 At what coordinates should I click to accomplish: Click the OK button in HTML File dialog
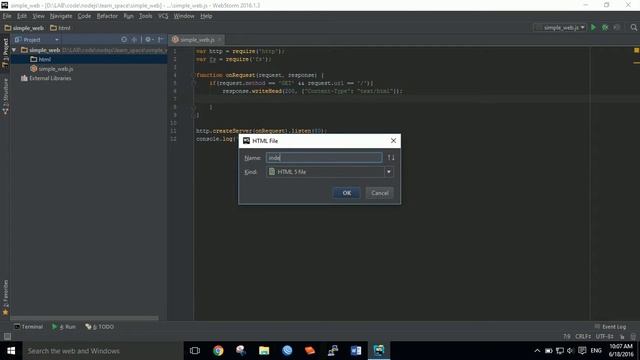pyautogui.click(x=347, y=193)
